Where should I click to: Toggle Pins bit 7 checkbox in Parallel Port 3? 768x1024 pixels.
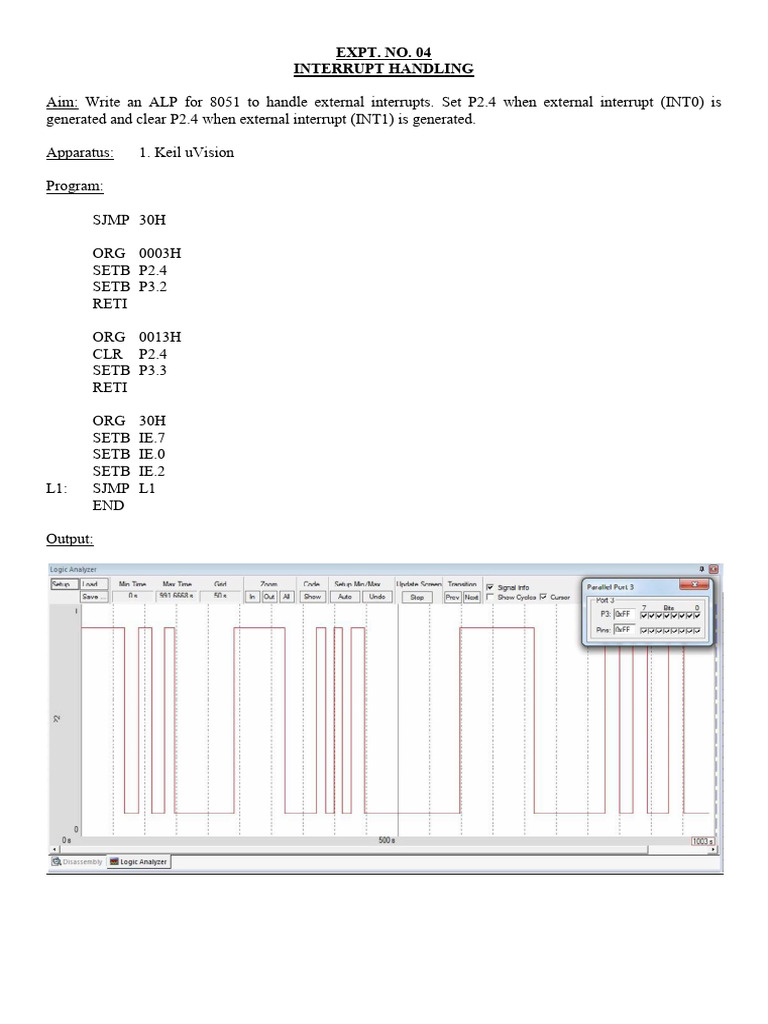coord(645,631)
